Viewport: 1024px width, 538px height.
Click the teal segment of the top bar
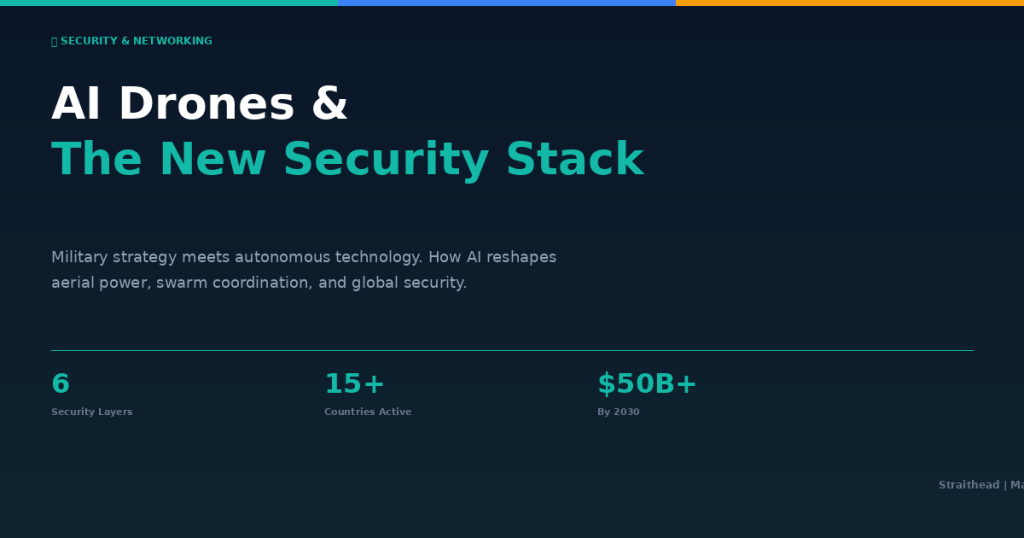(168, 3)
